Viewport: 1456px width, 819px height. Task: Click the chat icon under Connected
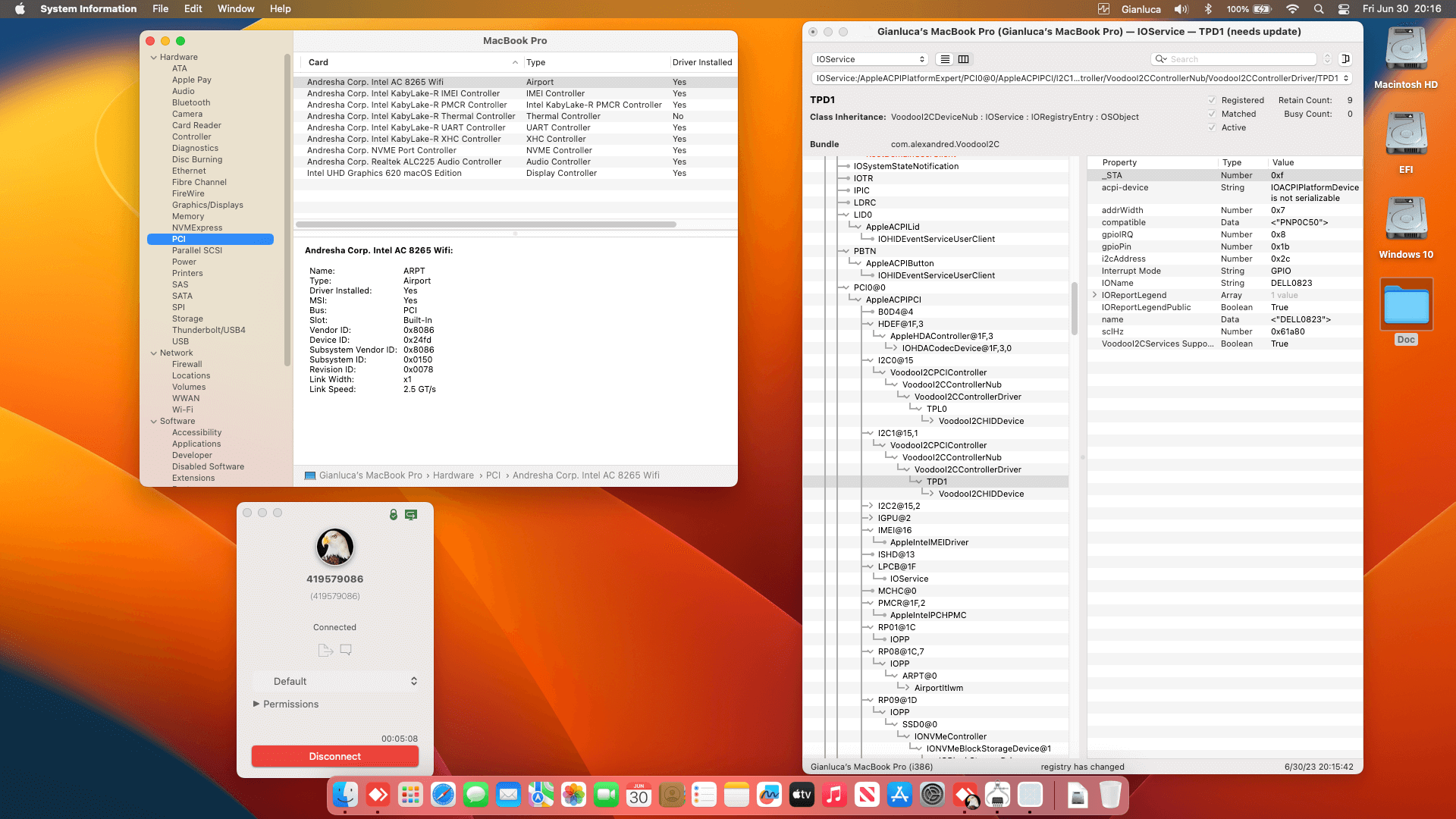click(346, 650)
